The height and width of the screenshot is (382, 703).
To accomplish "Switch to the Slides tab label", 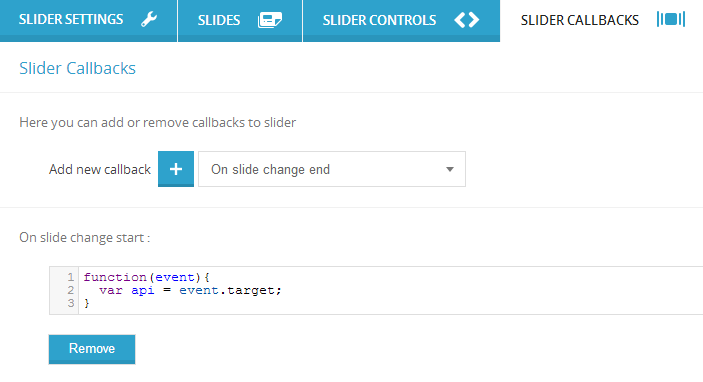I will point(219,20).
